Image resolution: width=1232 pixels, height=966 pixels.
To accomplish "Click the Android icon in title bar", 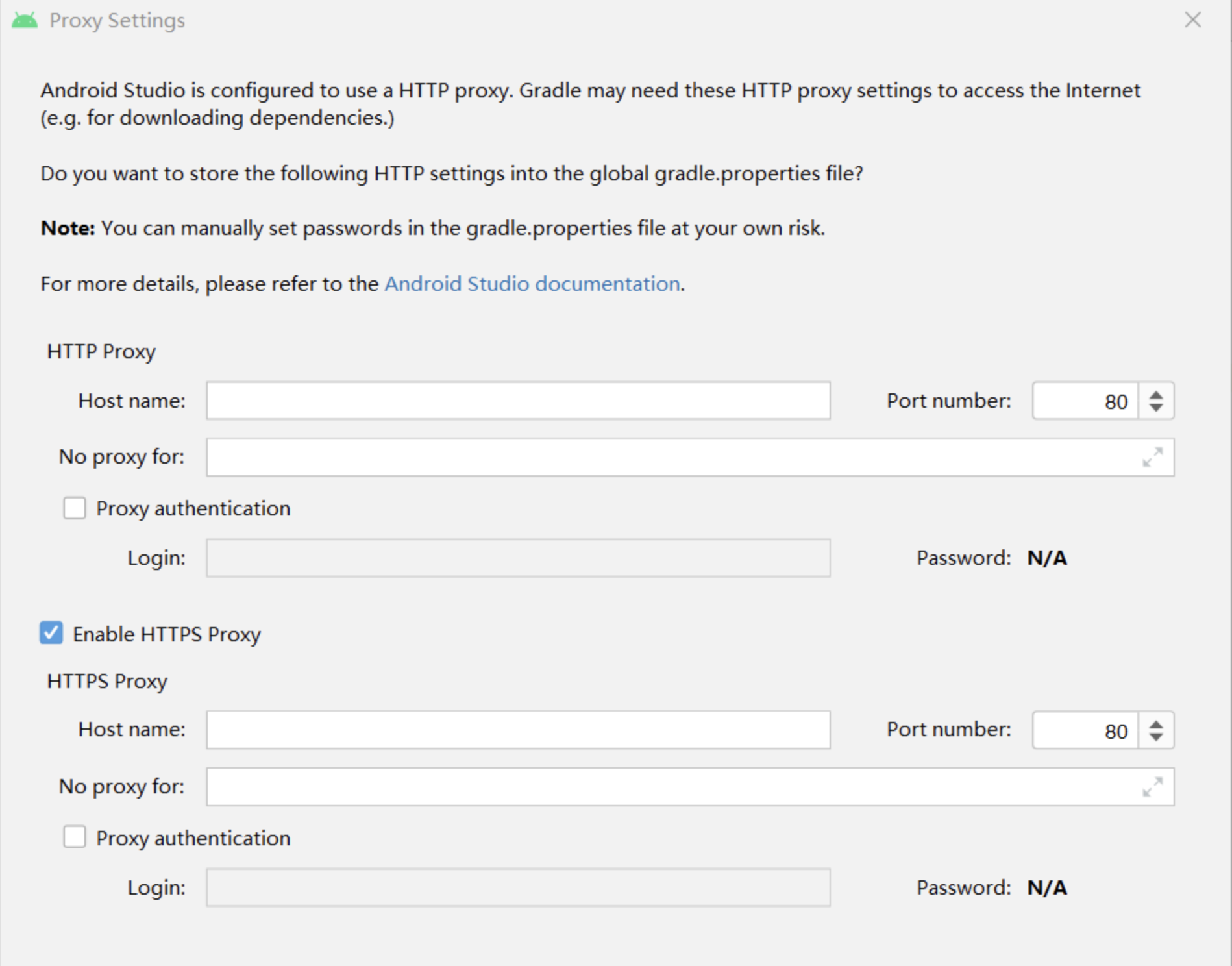I will pos(25,21).
